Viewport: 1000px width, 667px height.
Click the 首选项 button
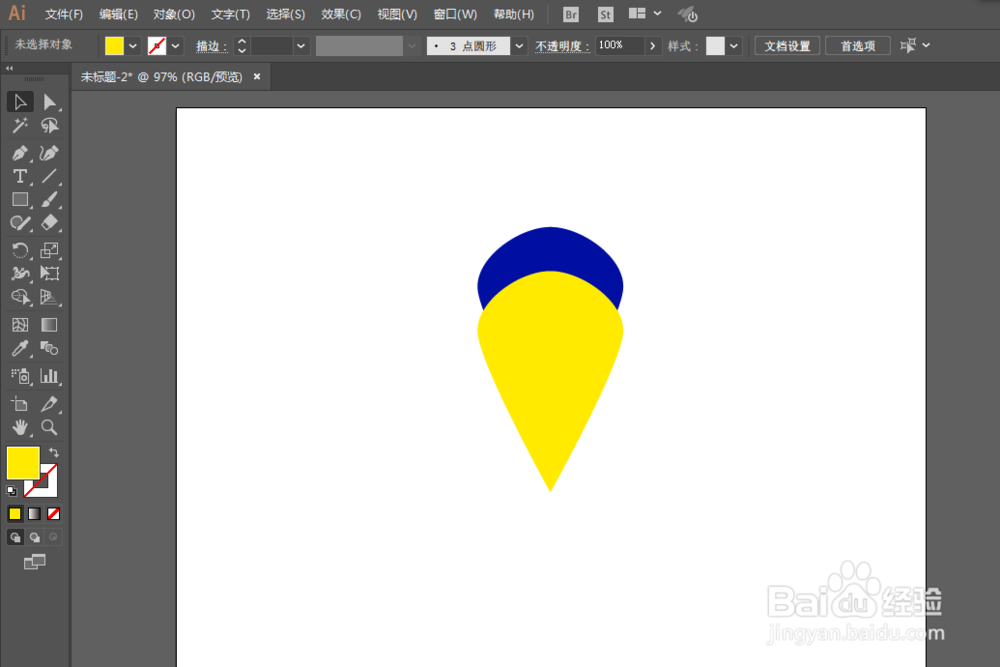click(858, 46)
